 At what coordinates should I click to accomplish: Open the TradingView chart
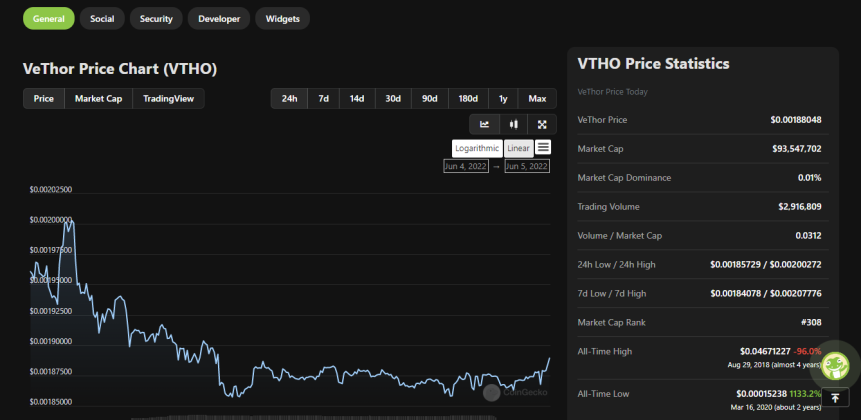coord(169,99)
